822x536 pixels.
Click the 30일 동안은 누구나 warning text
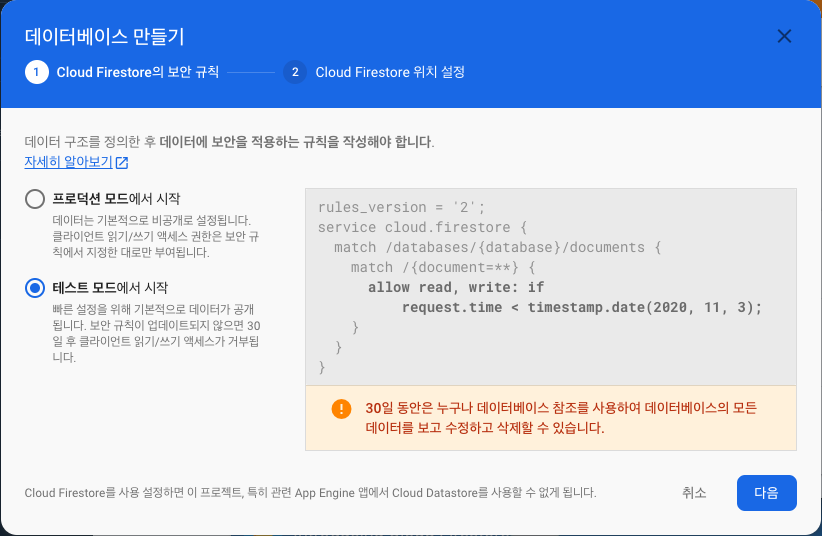tap(561, 417)
